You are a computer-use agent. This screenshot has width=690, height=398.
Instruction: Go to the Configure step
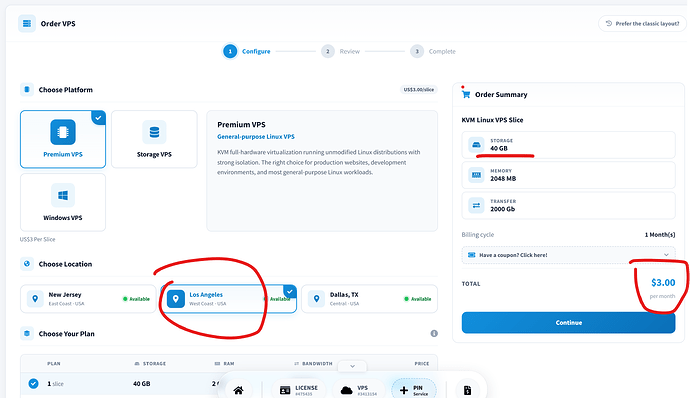[247, 52]
